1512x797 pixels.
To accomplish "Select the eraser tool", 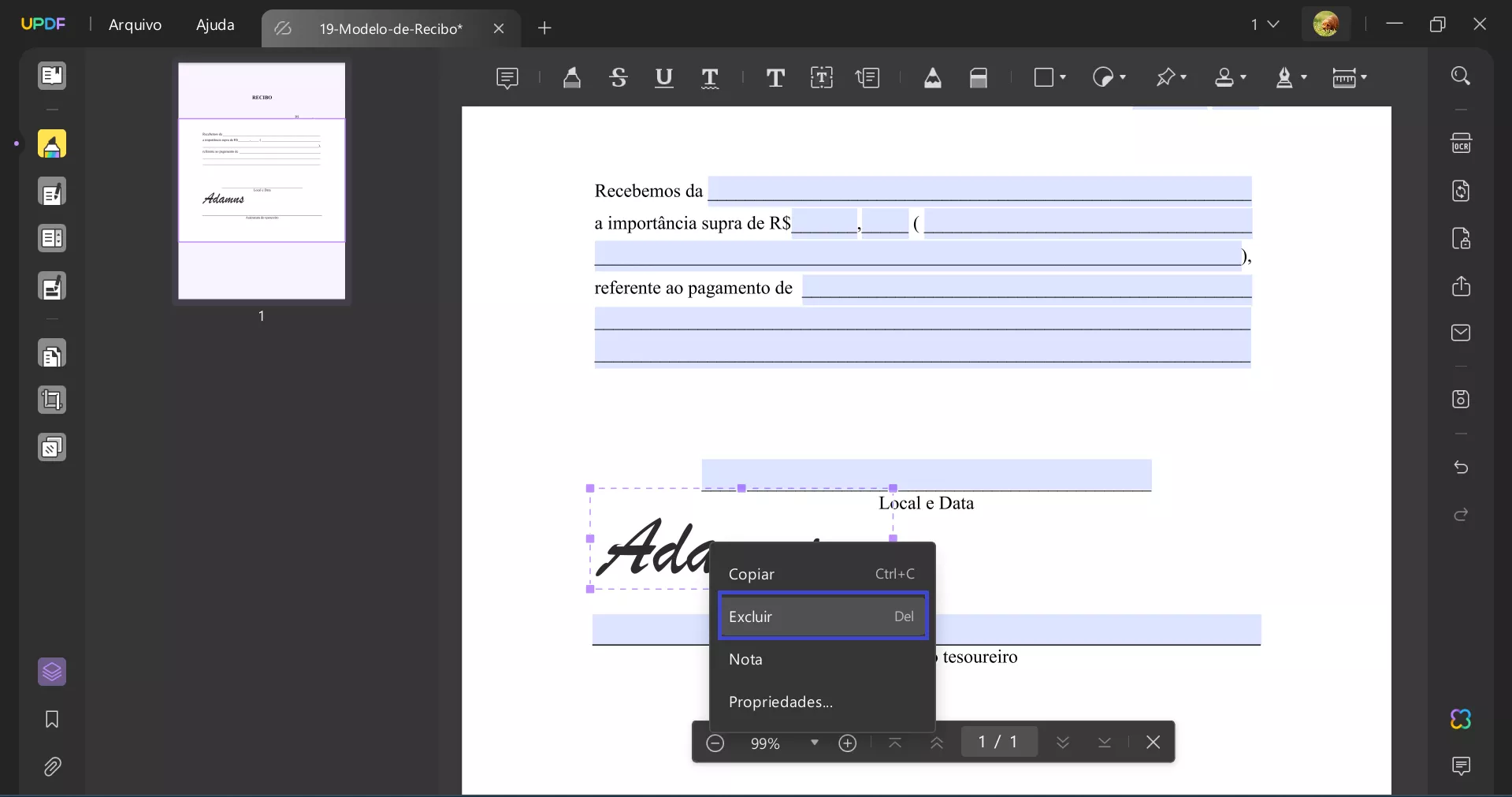I will pos(979,77).
